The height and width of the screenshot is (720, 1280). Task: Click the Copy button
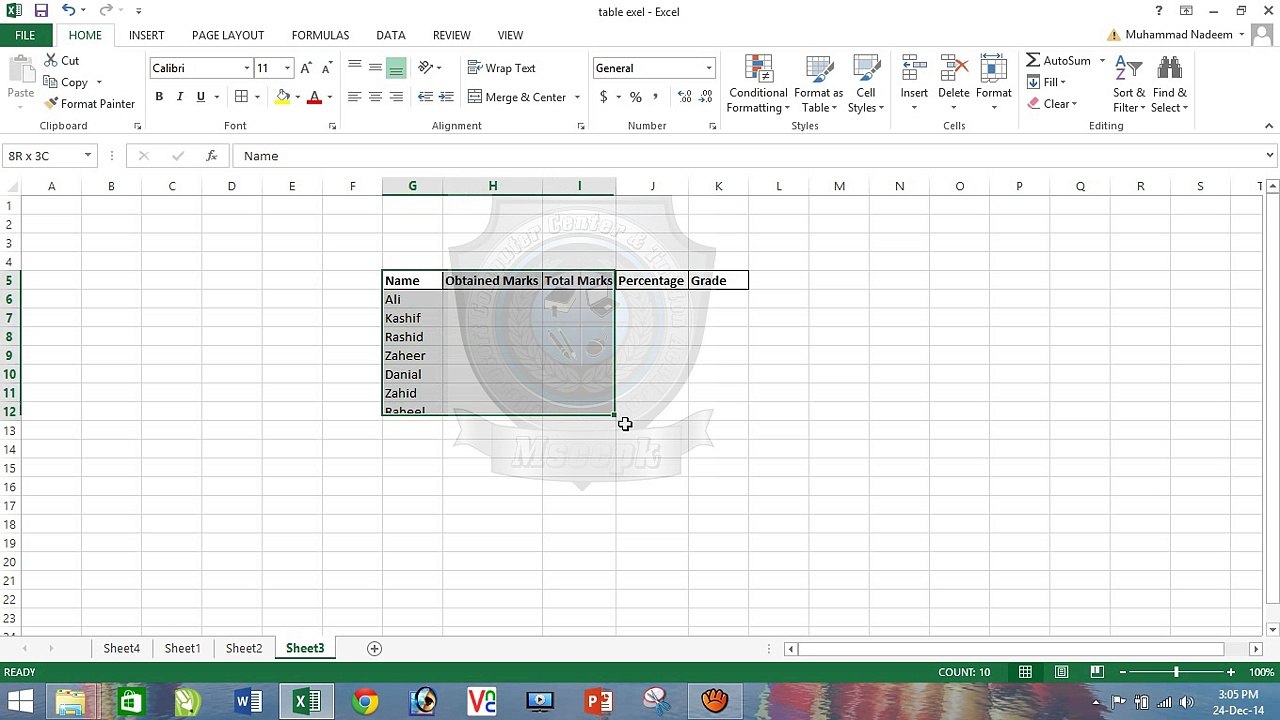click(65, 82)
